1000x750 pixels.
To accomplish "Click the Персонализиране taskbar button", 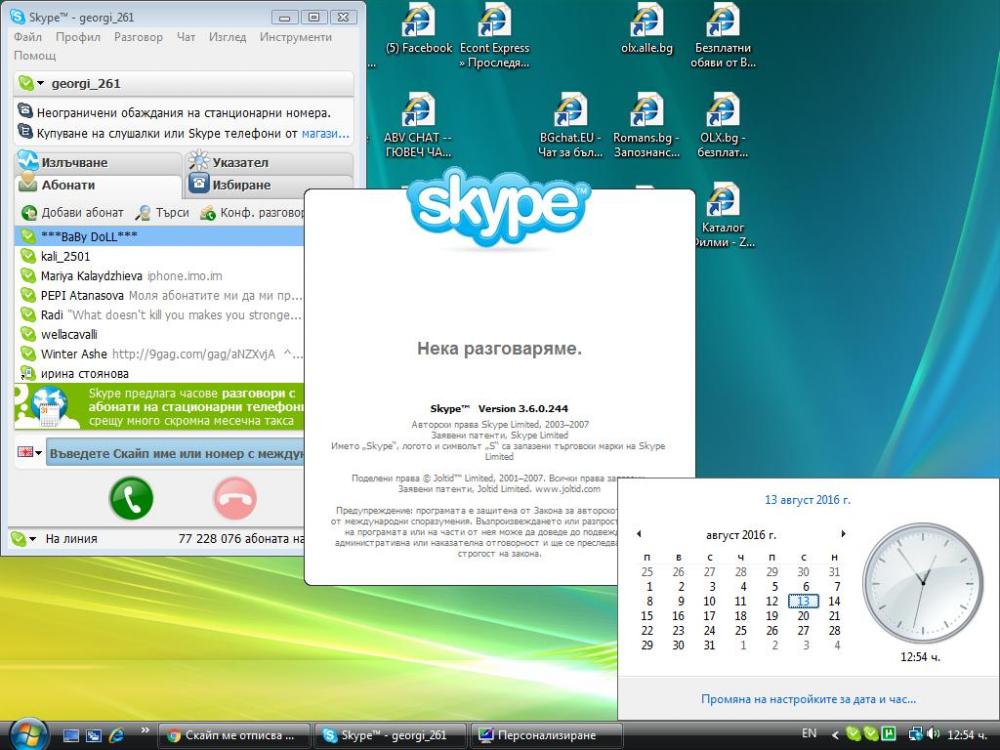I will (545, 735).
